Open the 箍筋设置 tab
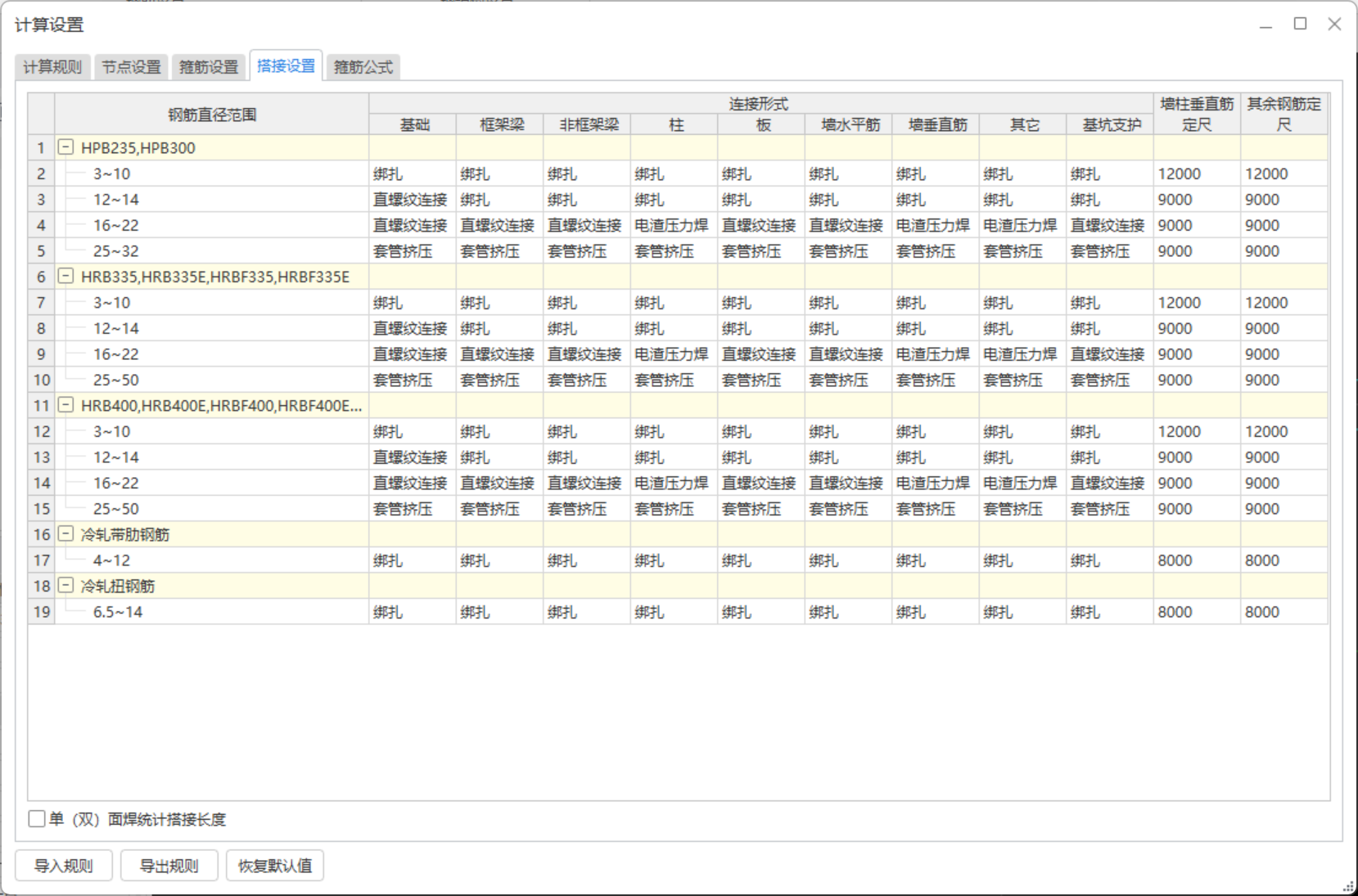Viewport: 1358px width, 896px height. 209,67
